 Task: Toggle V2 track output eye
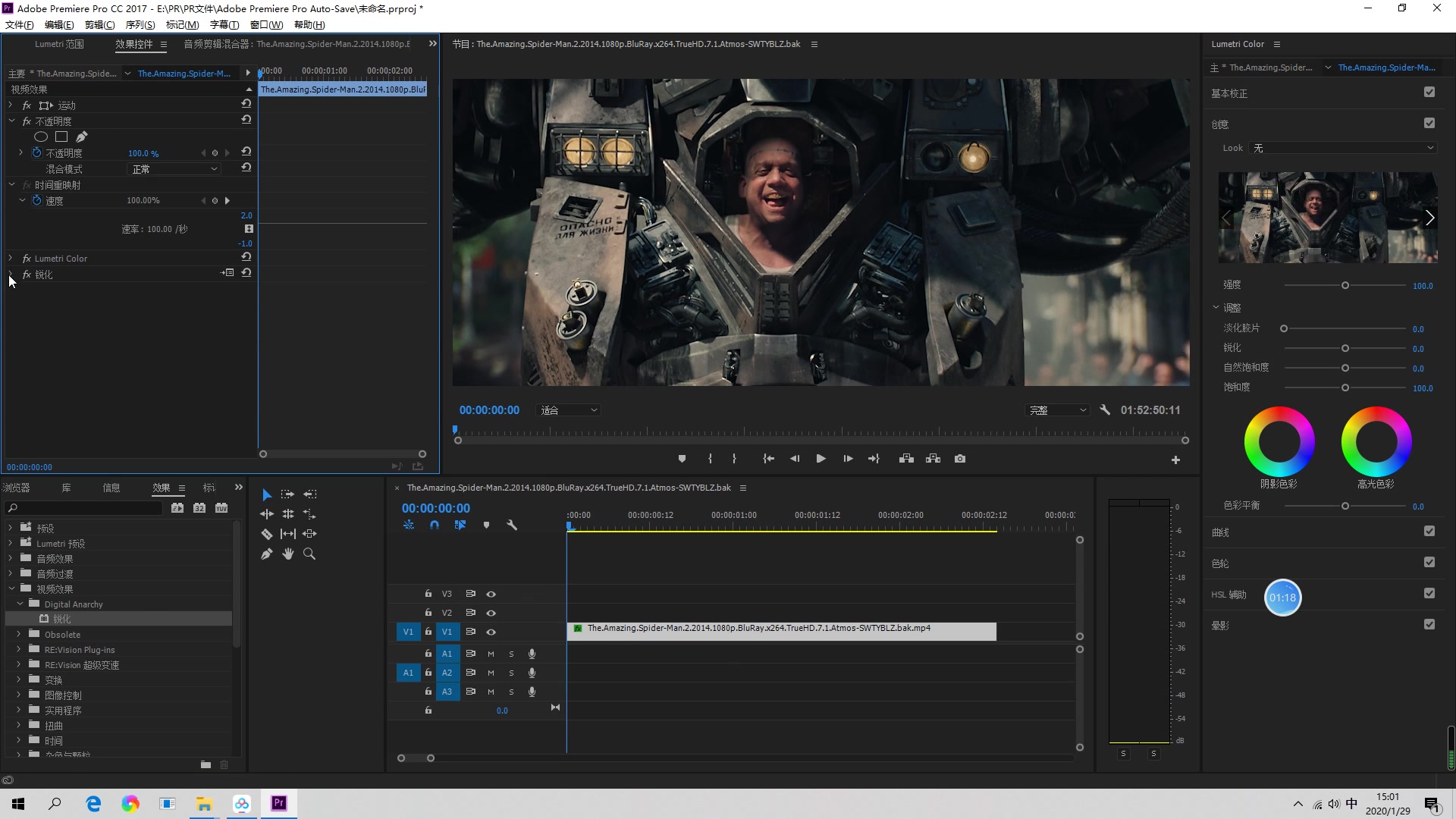(x=491, y=613)
